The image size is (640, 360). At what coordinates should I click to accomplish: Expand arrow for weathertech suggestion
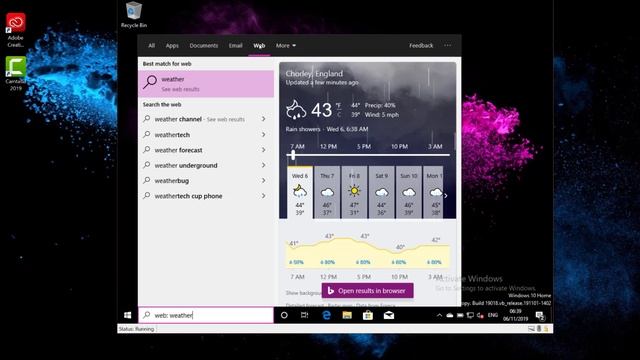click(264, 134)
